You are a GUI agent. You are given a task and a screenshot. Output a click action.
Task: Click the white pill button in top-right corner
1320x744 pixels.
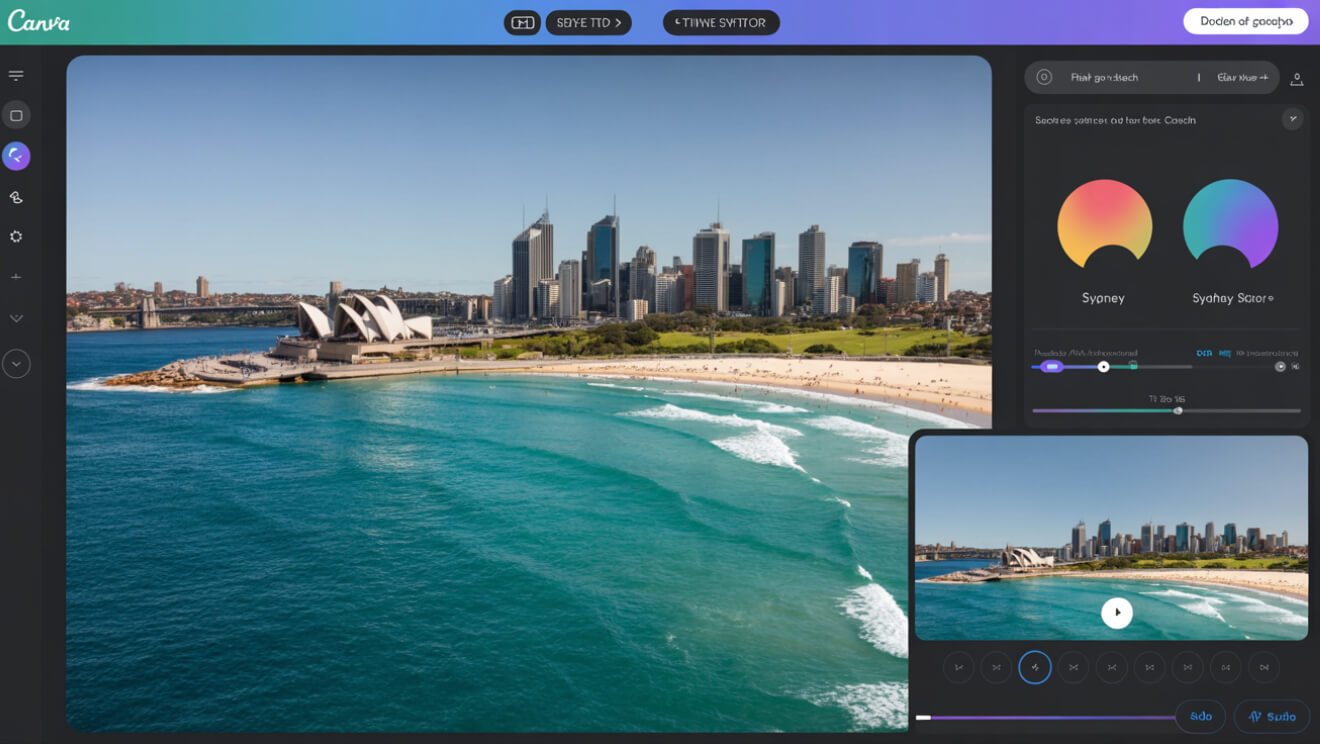1245,21
